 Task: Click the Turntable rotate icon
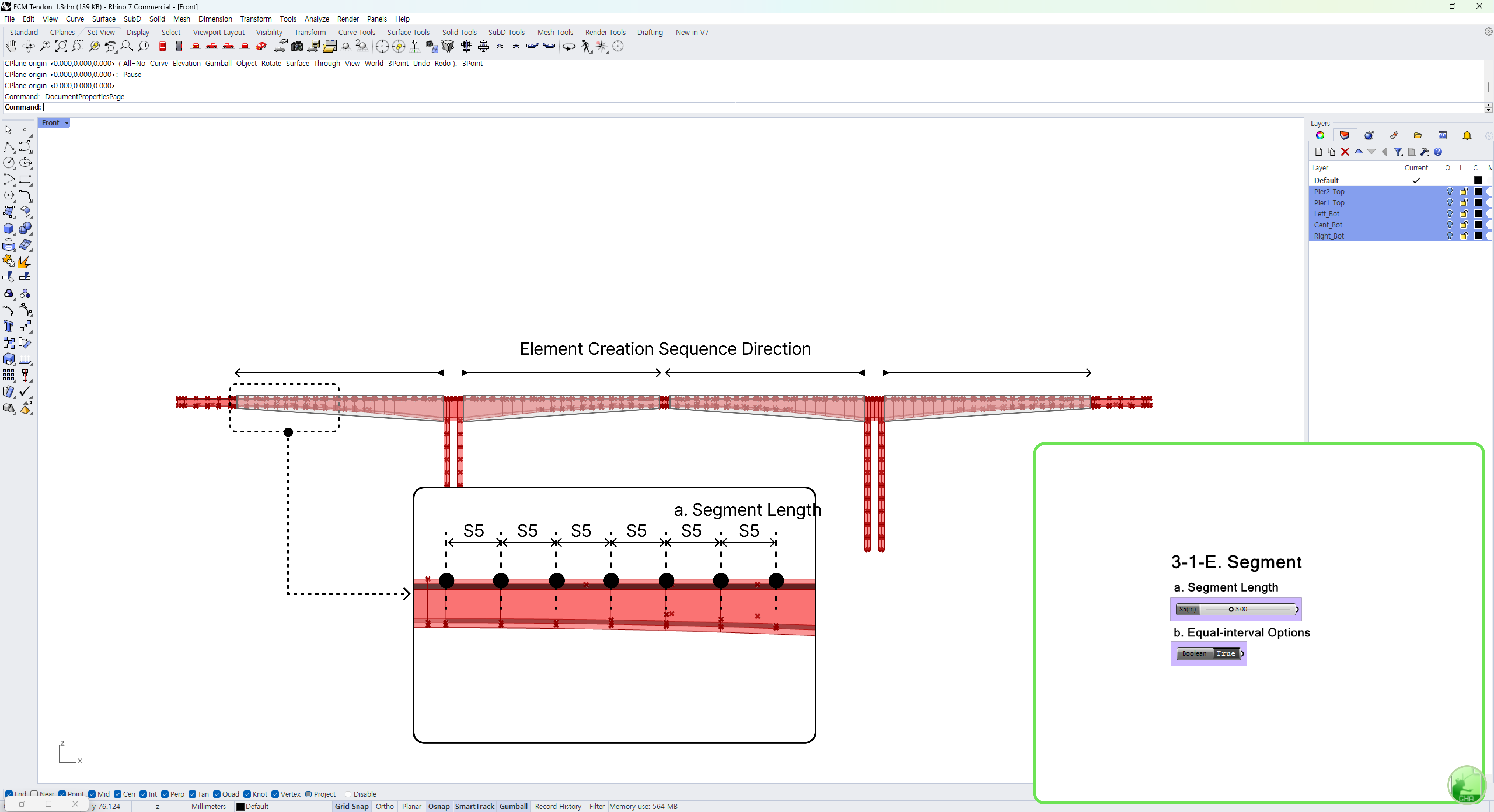tap(569, 46)
